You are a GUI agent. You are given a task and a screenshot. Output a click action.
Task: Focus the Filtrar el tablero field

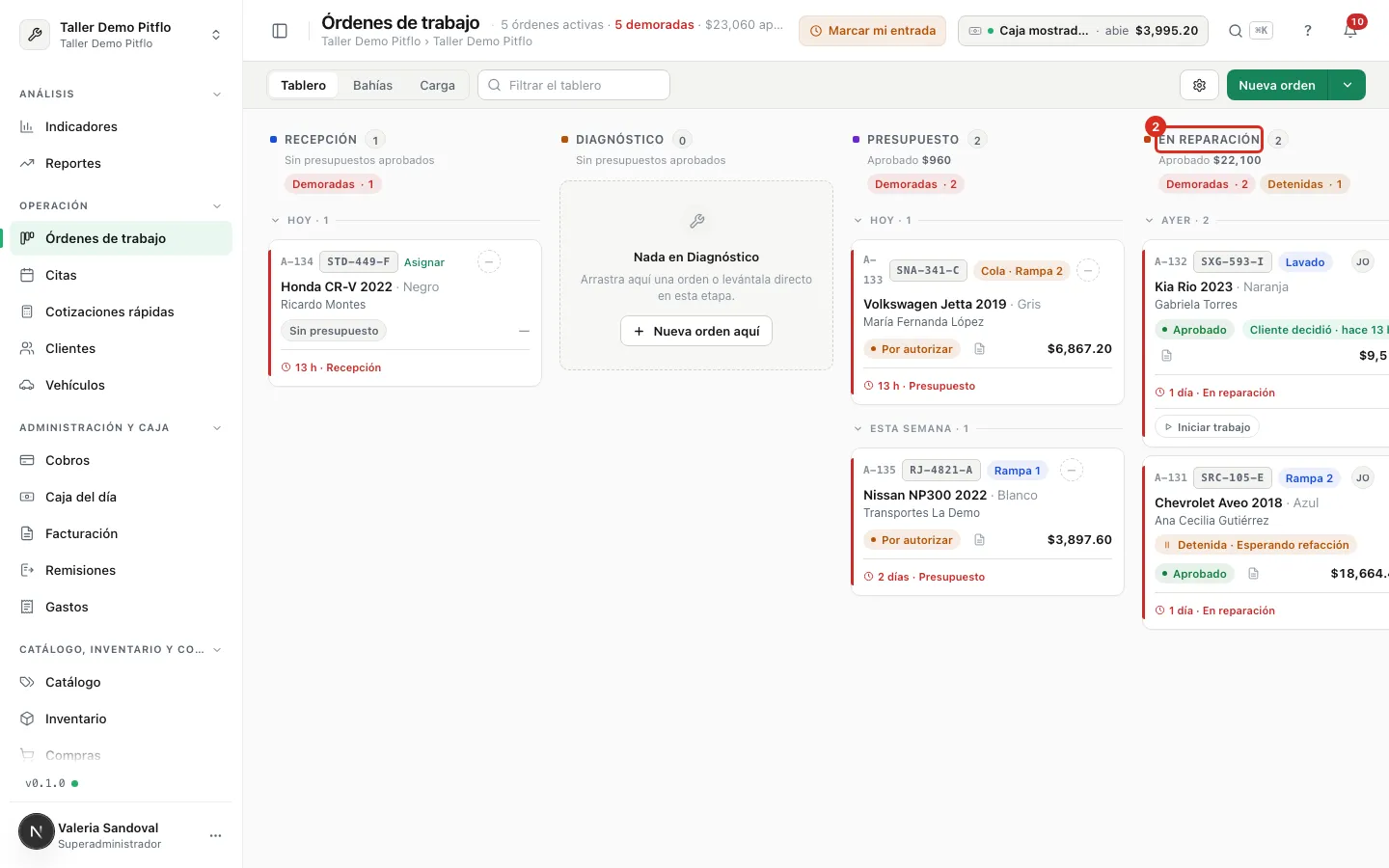coord(574,85)
